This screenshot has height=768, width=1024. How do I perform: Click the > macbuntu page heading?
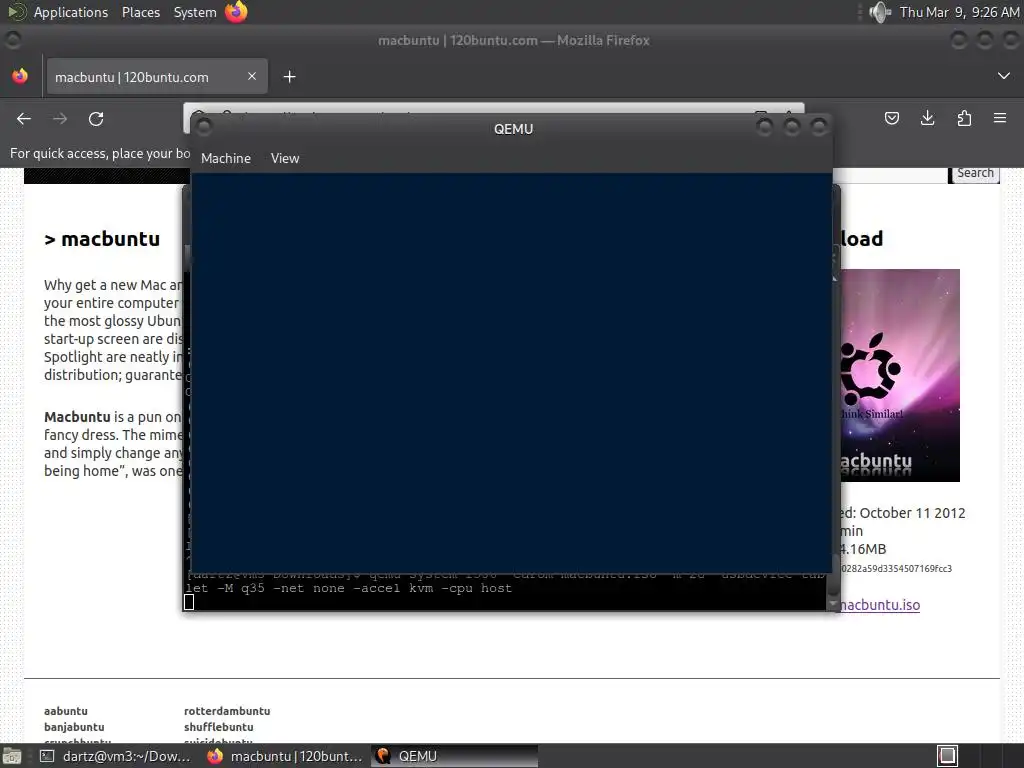pos(102,239)
